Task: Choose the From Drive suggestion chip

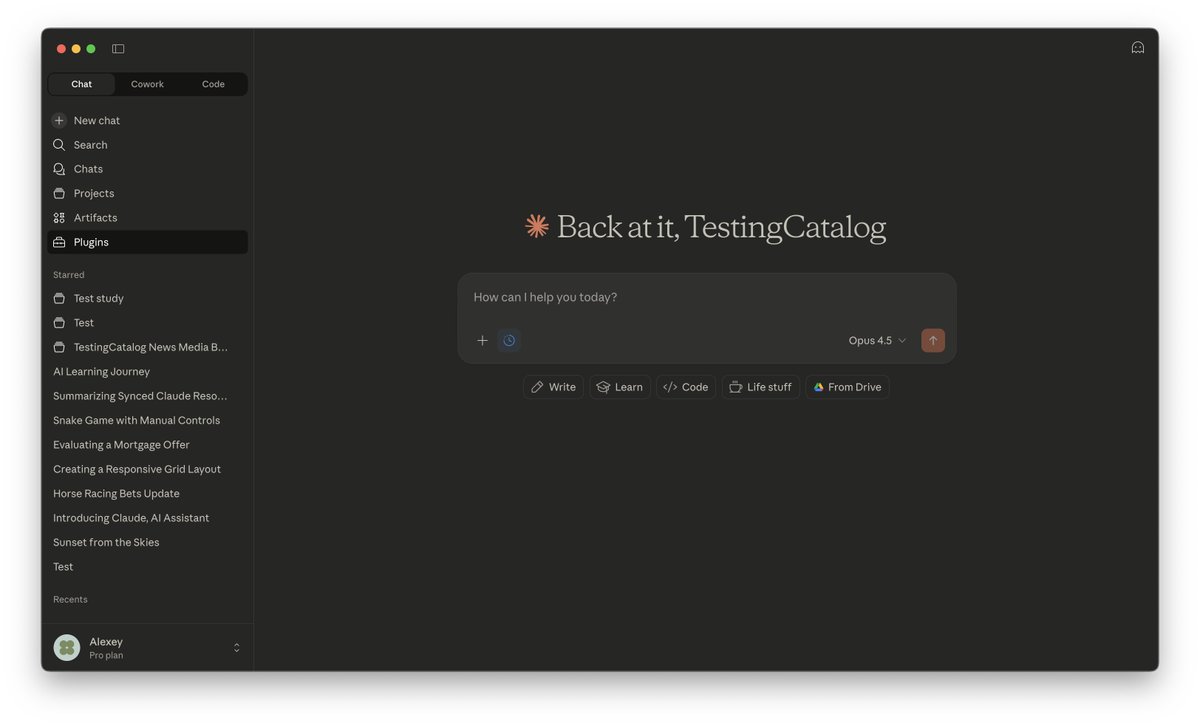Action: tap(847, 387)
